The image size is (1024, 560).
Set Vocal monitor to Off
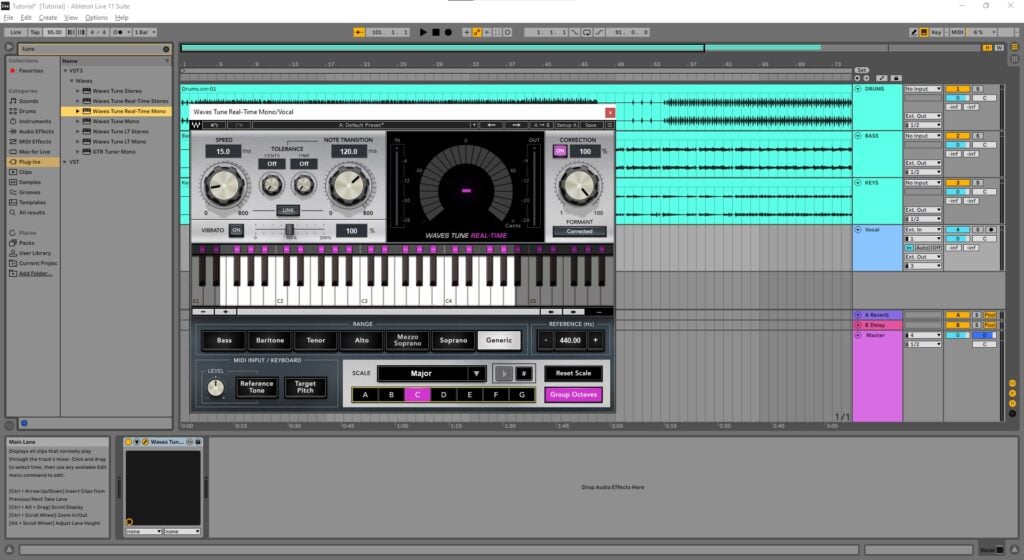click(936, 248)
